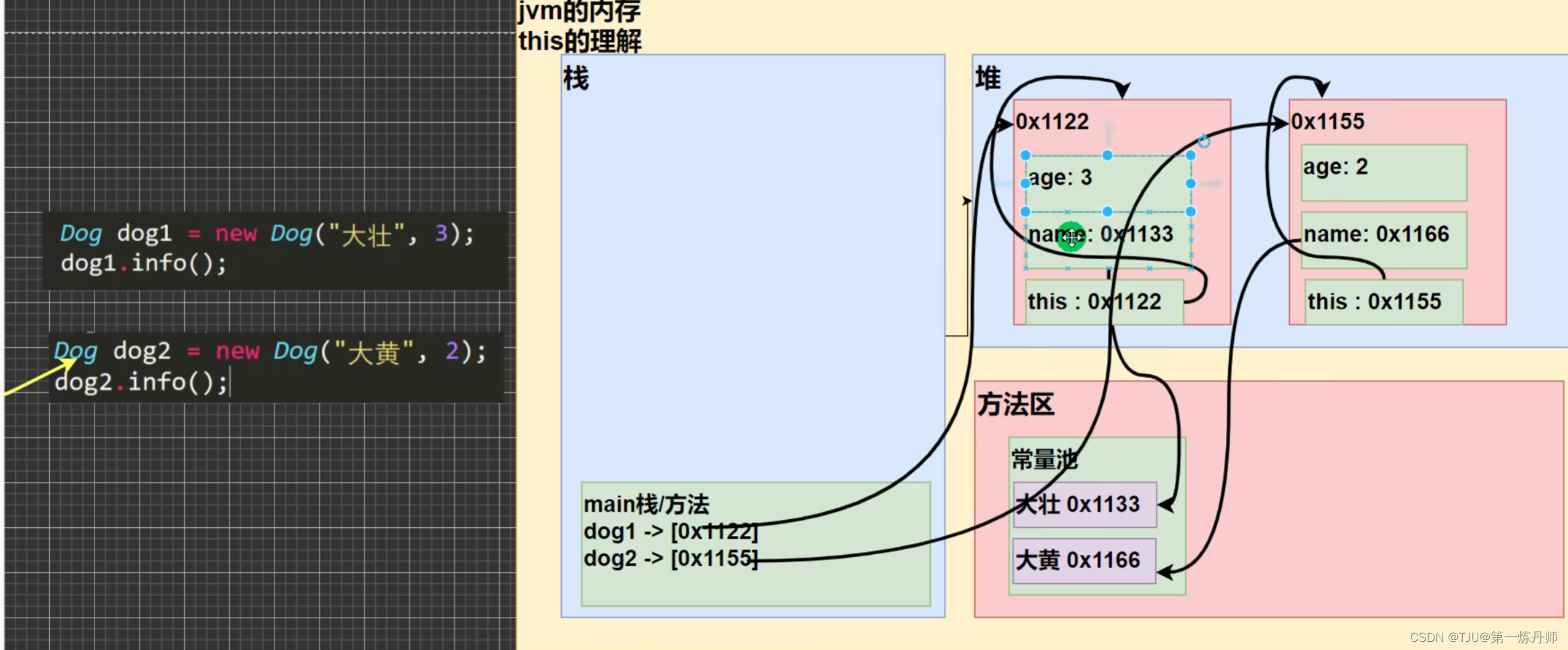
Task: Select the "name: 0x1166" field box
Action: pos(1380,234)
